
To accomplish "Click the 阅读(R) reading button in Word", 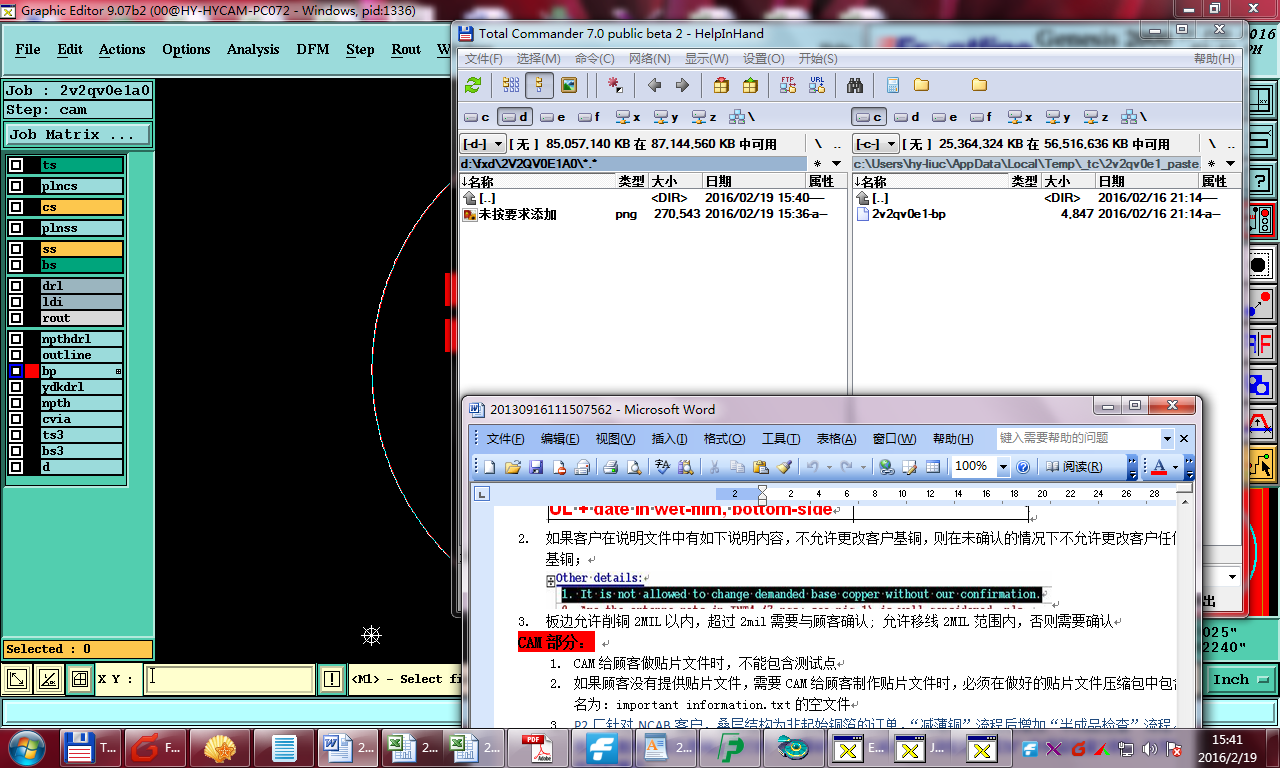I will click(1075, 467).
